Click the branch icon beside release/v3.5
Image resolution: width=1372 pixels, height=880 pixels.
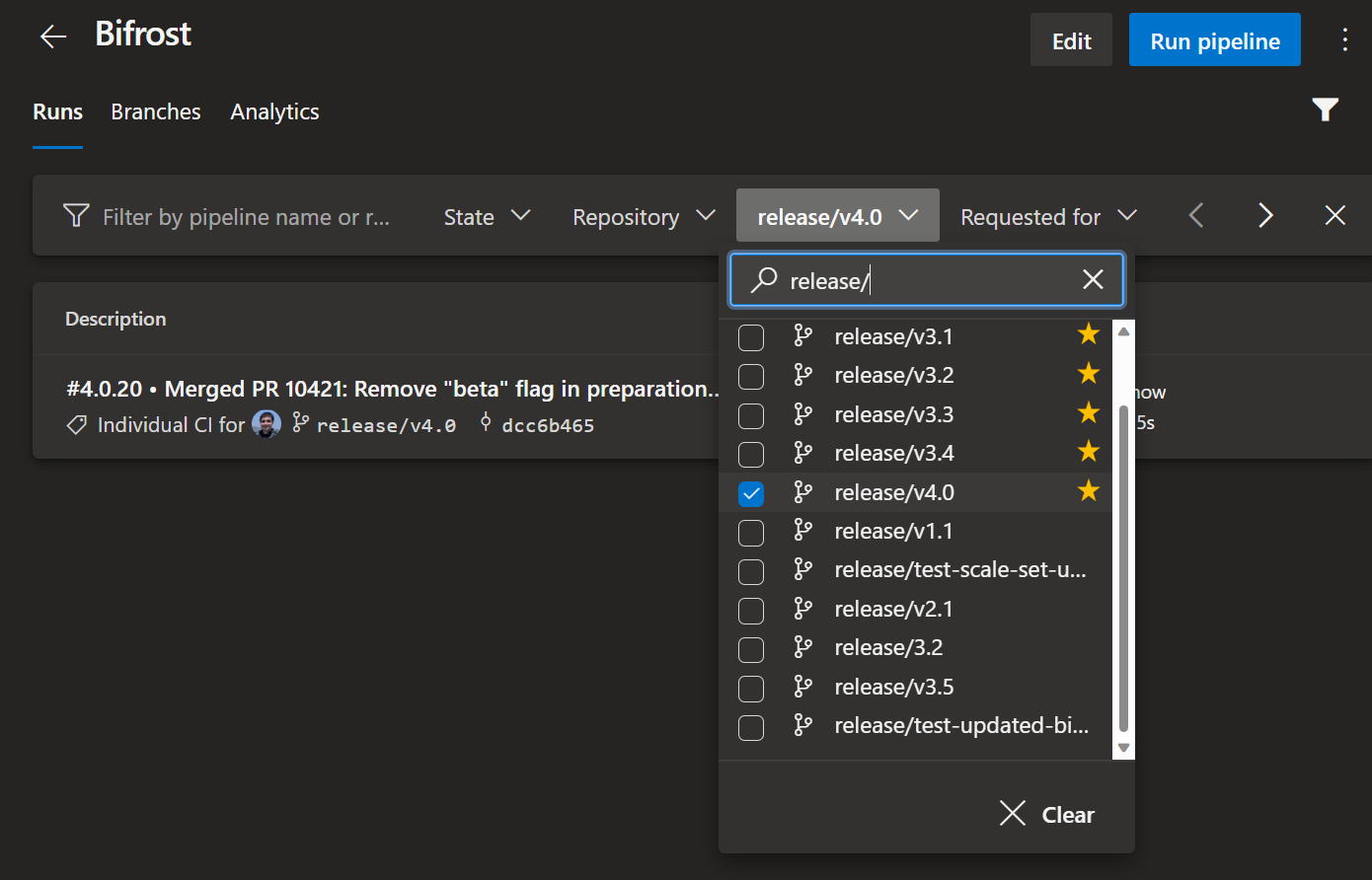[x=803, y=687]
